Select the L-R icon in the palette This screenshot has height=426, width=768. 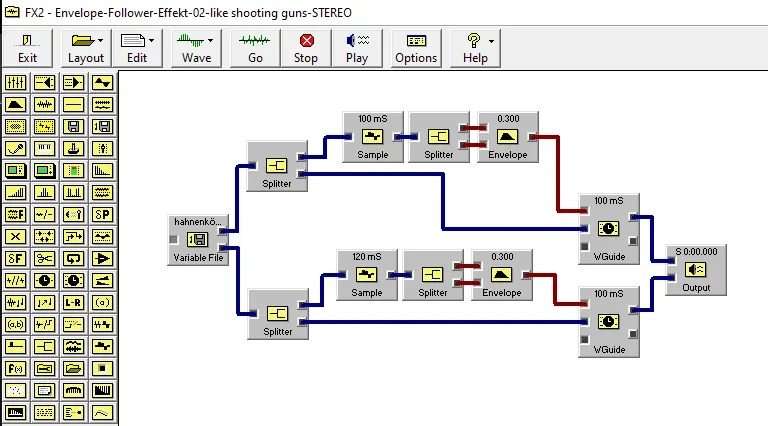[73, 303]
